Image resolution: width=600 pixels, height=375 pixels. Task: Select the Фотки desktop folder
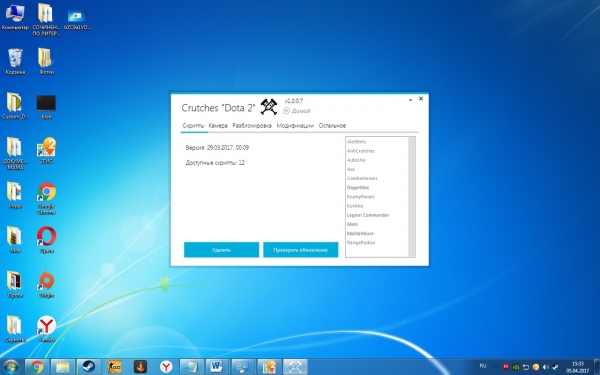click(x=46, y=61)
